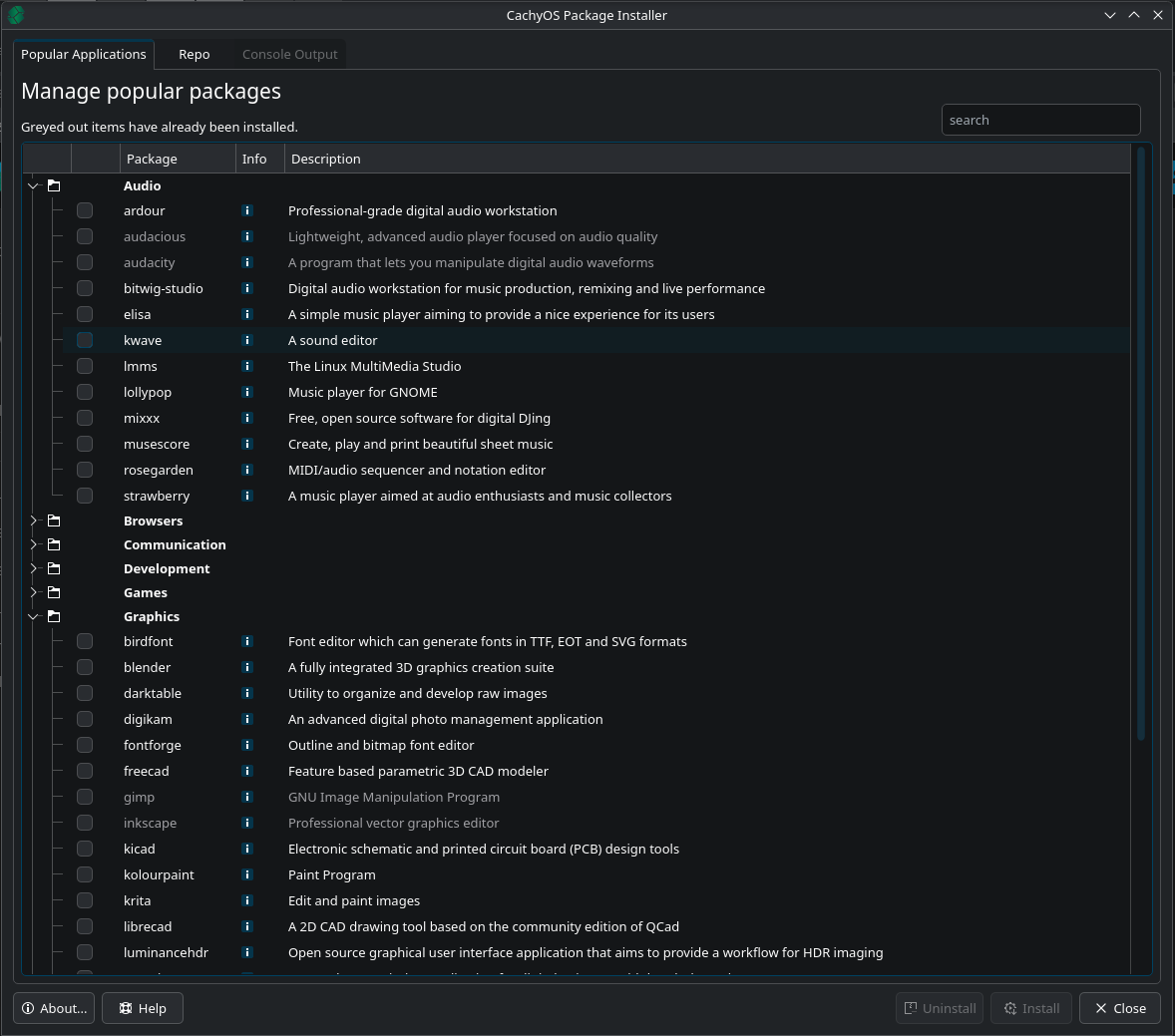Sort by the Package column header
The image size is (1175, 1036).
pyautogui.click(x=178, y=159)
